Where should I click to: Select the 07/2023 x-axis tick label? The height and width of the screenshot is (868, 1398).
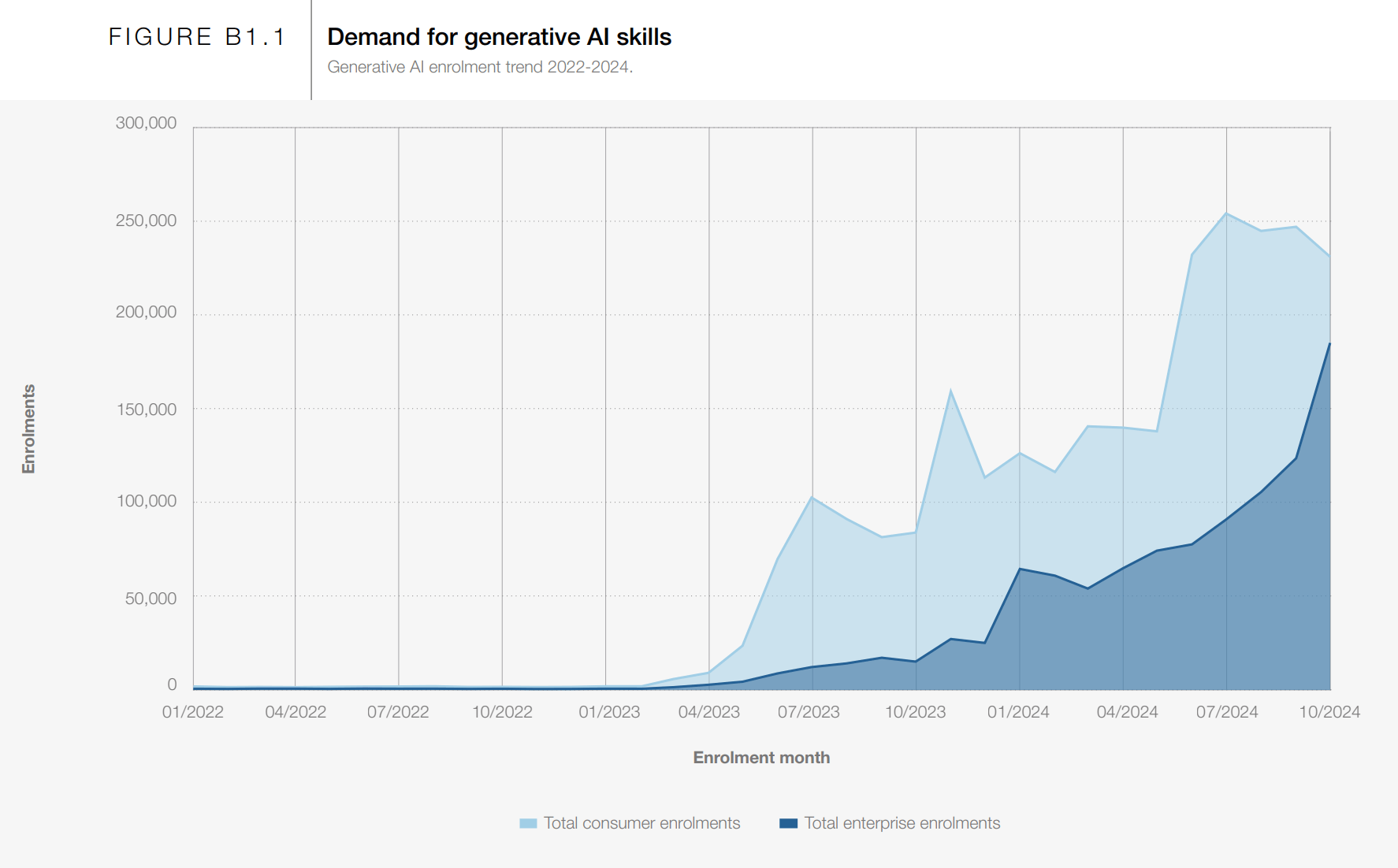pos(809,712)
